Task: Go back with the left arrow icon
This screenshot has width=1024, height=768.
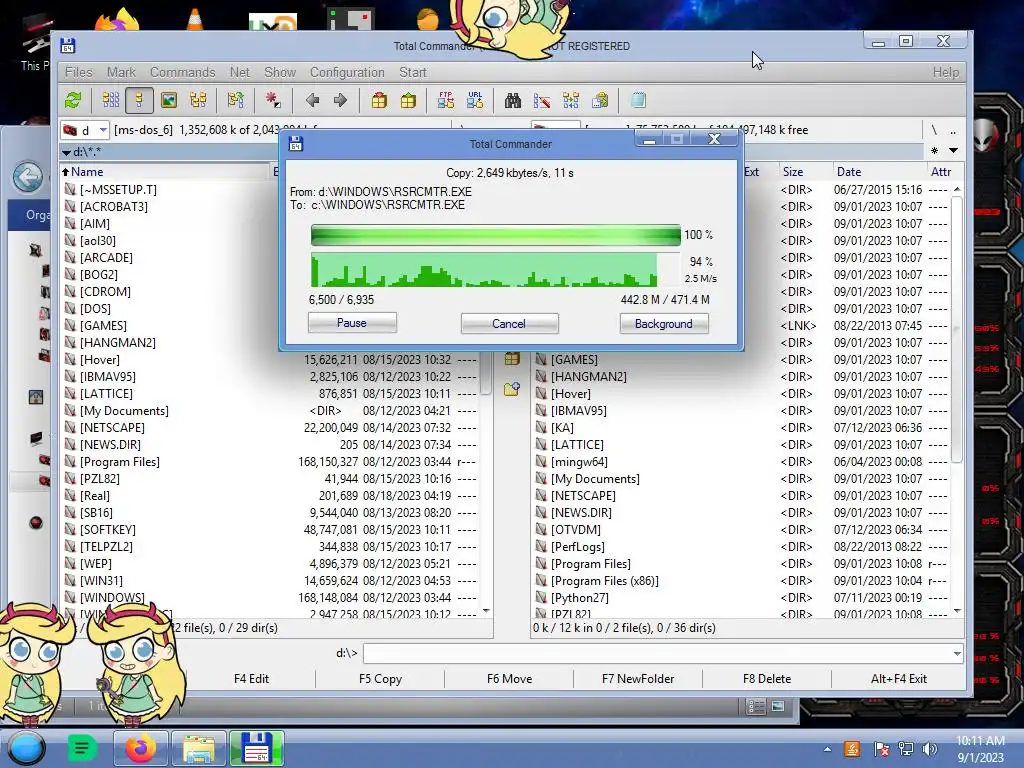Action: pos(312,100)
